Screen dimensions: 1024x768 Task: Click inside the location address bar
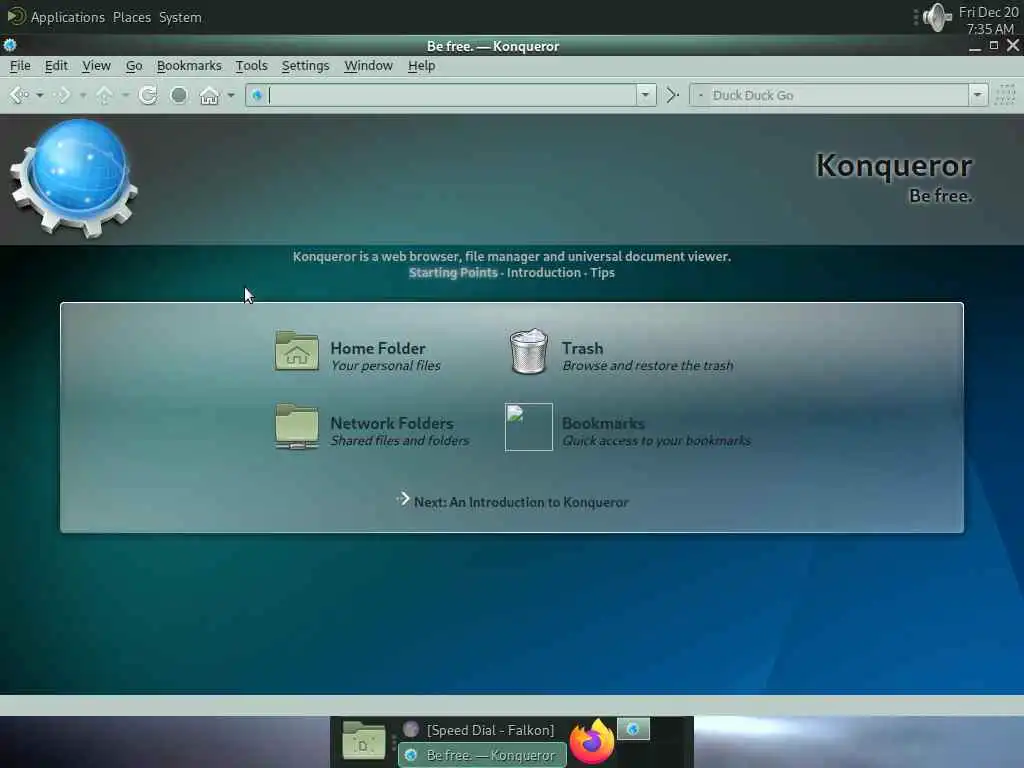[452, 95]
